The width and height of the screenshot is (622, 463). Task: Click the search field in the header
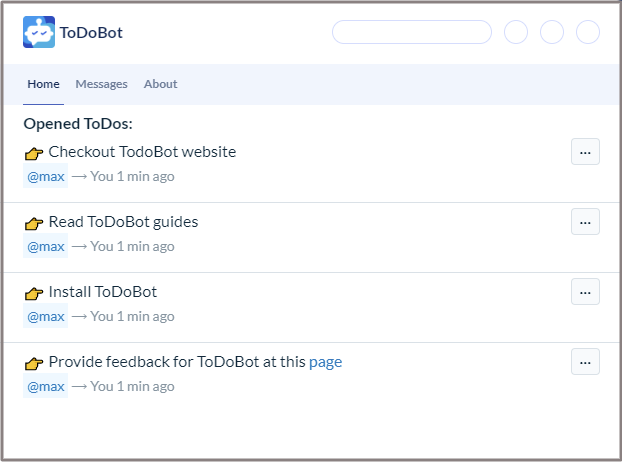point(411,32)
